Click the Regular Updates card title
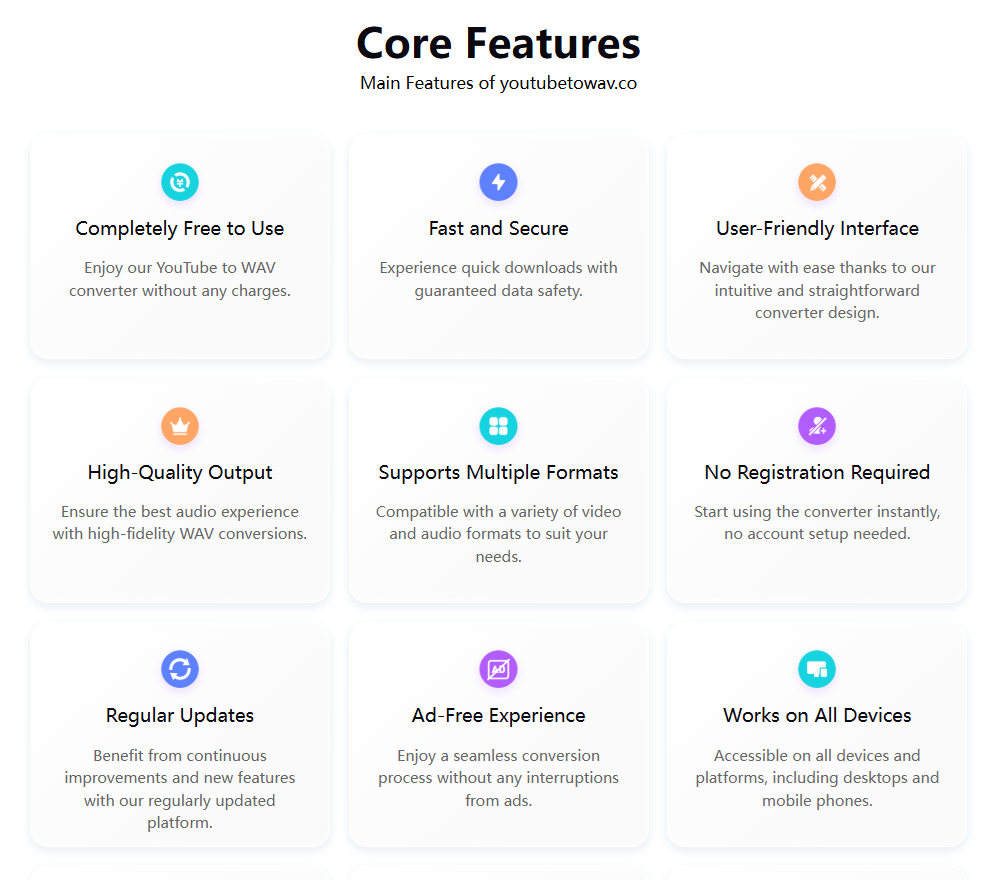 click(x=180, y=715)
